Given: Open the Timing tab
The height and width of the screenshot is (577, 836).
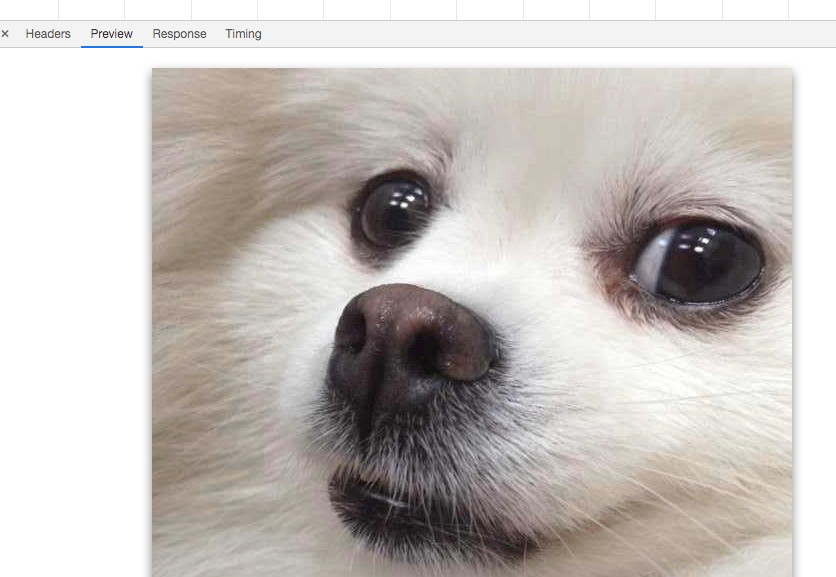Looking at the screenshot, I should (x=243, y=34).
